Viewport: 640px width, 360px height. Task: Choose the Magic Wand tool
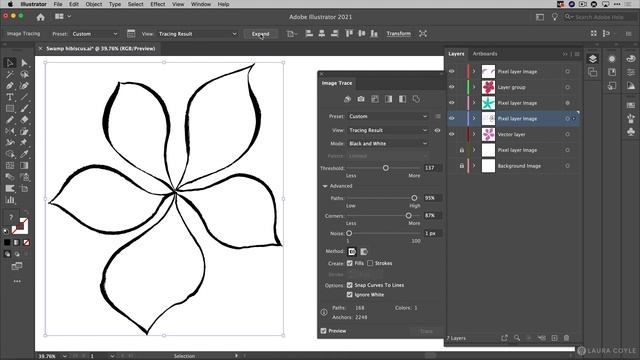pyautogui.click(x=10, y=74)
